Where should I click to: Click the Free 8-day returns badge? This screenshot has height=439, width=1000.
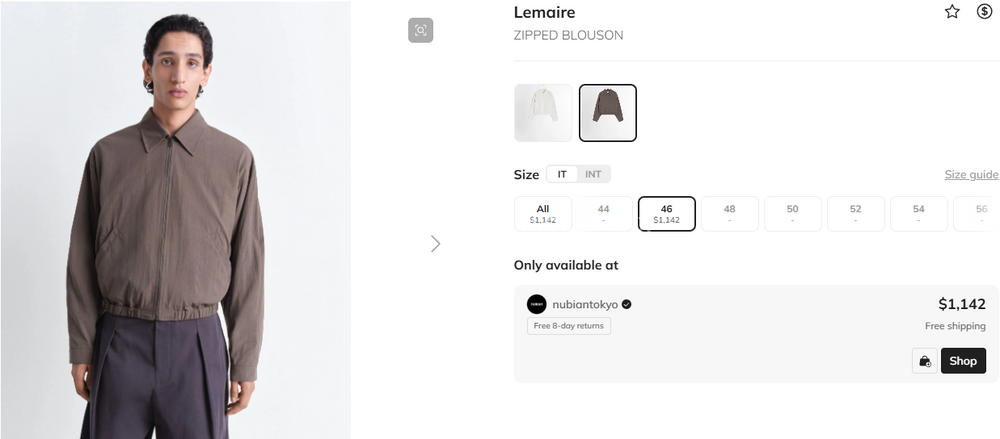pos(568,326)
